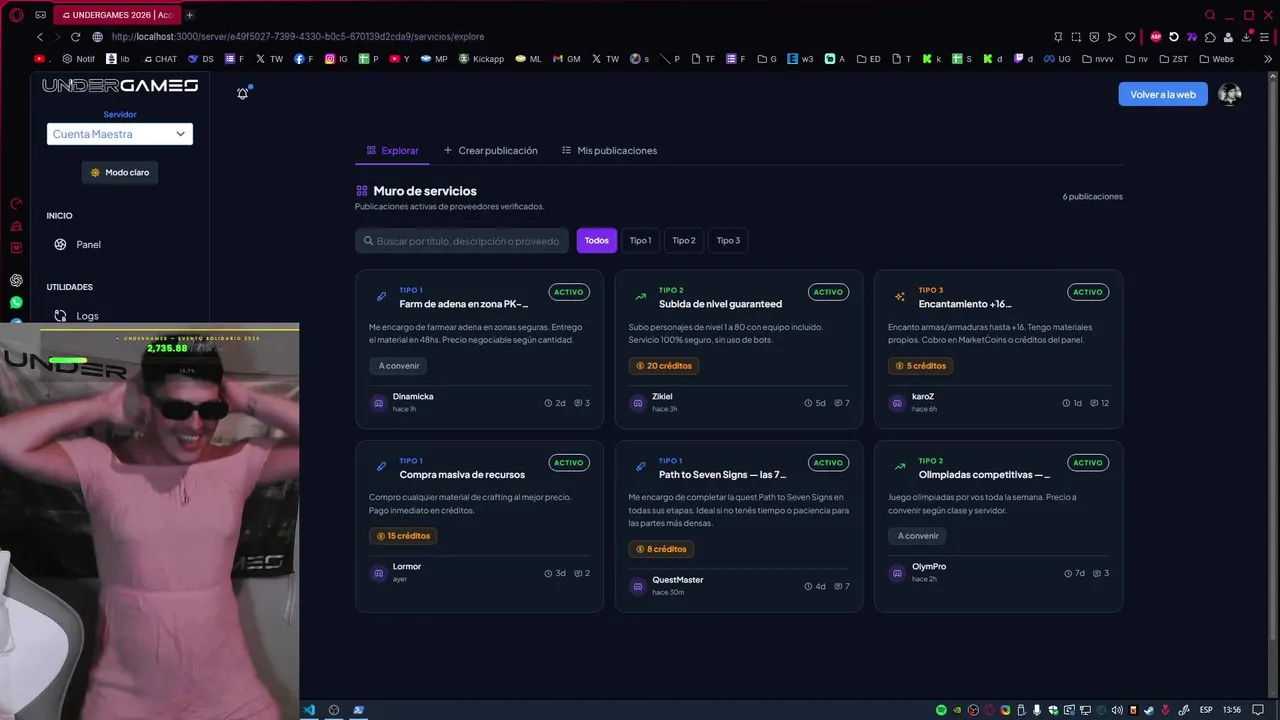Image resolution: width=1280 pixels, height=720 pixels.
Task: Click the sparkle icon on Encantamiento +16 card
Action: click(x=900, y=297)
